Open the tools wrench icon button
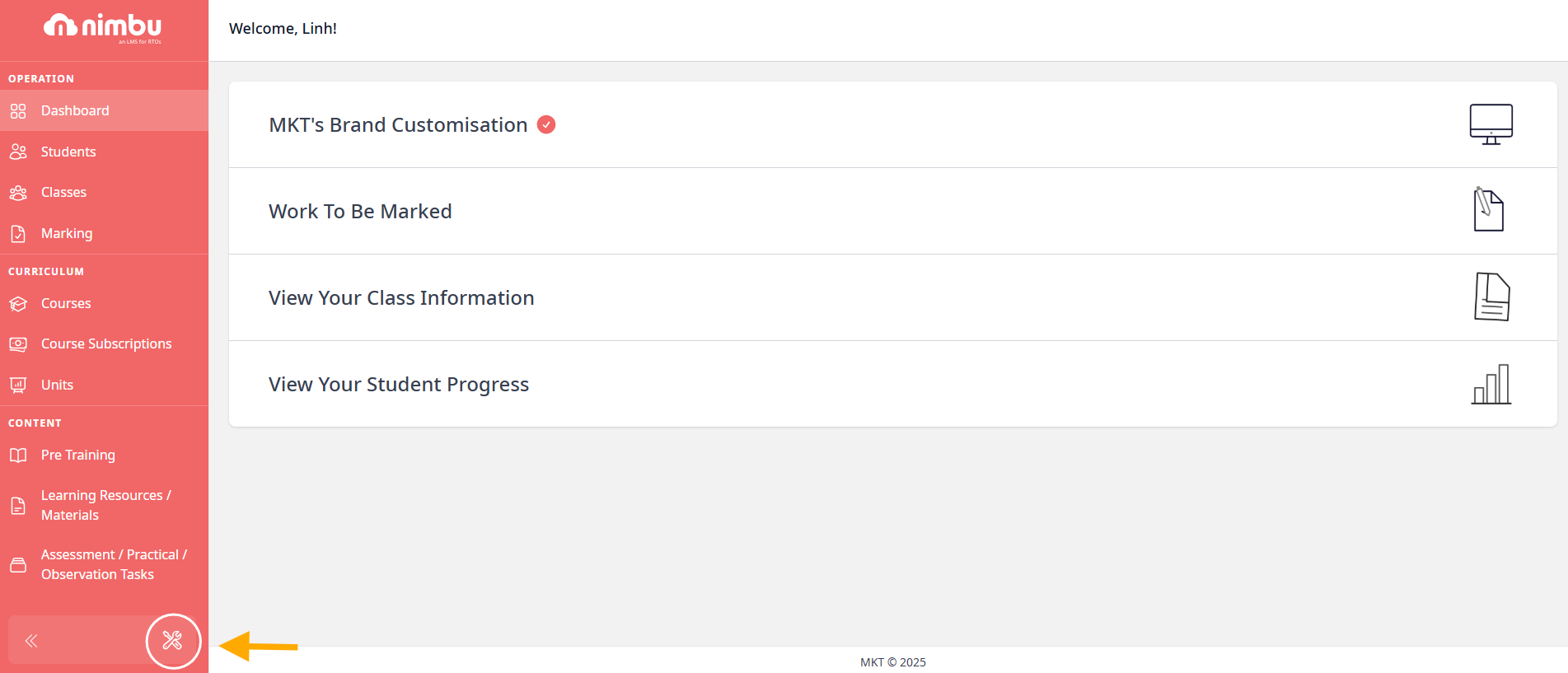Image resolution: width=1568 pixels, height=673 pixels. coord(173,641)
